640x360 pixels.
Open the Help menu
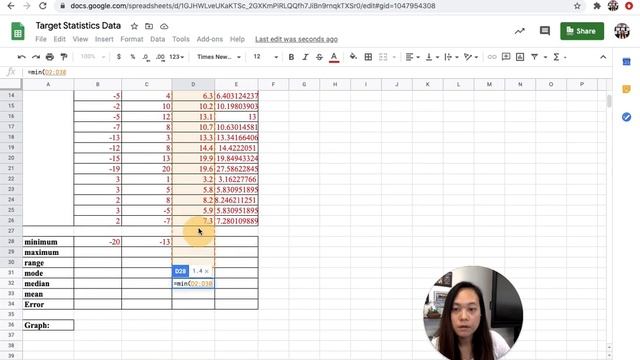237,39
